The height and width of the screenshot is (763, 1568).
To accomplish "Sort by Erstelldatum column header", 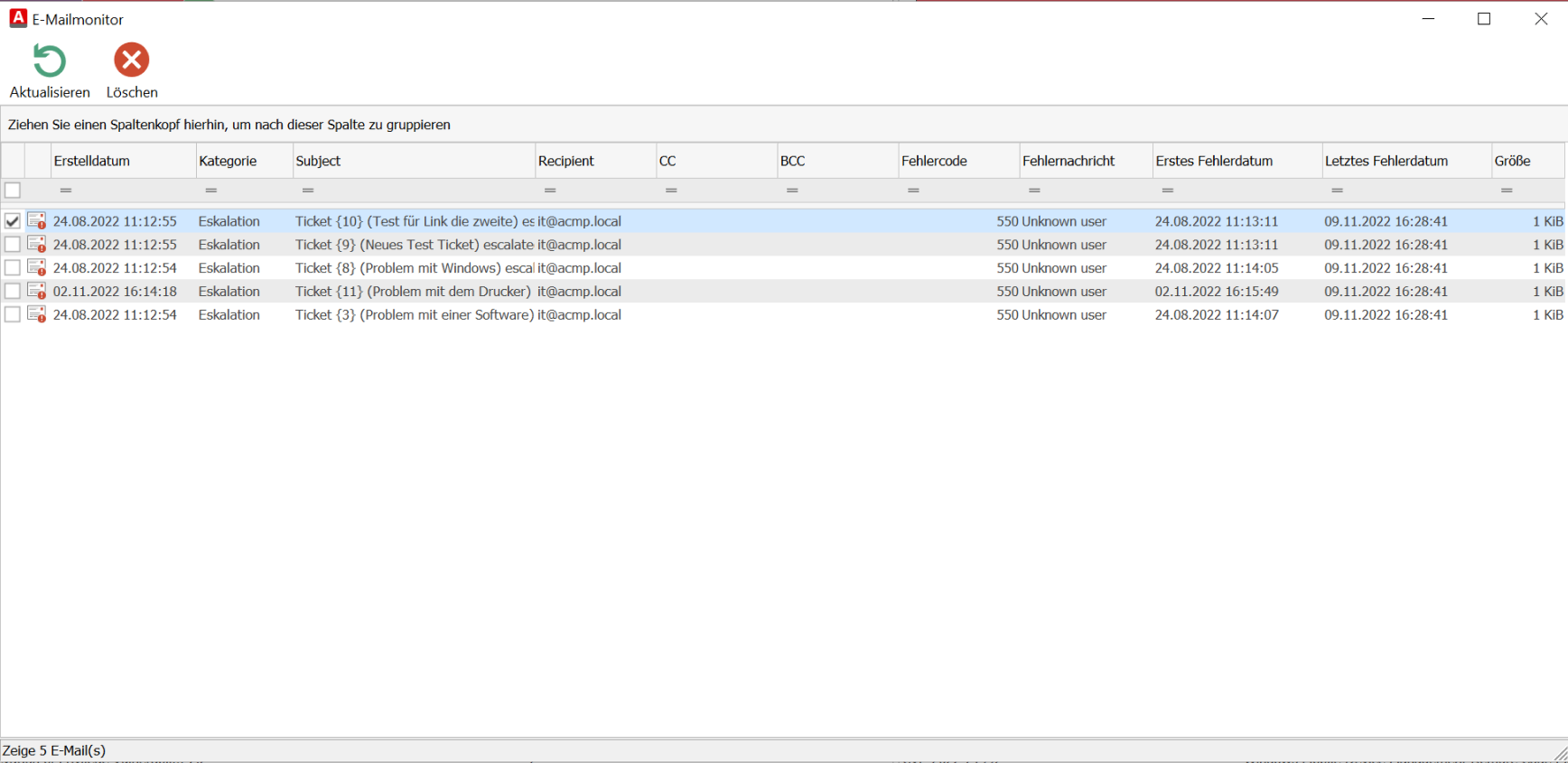I will 124,161.
